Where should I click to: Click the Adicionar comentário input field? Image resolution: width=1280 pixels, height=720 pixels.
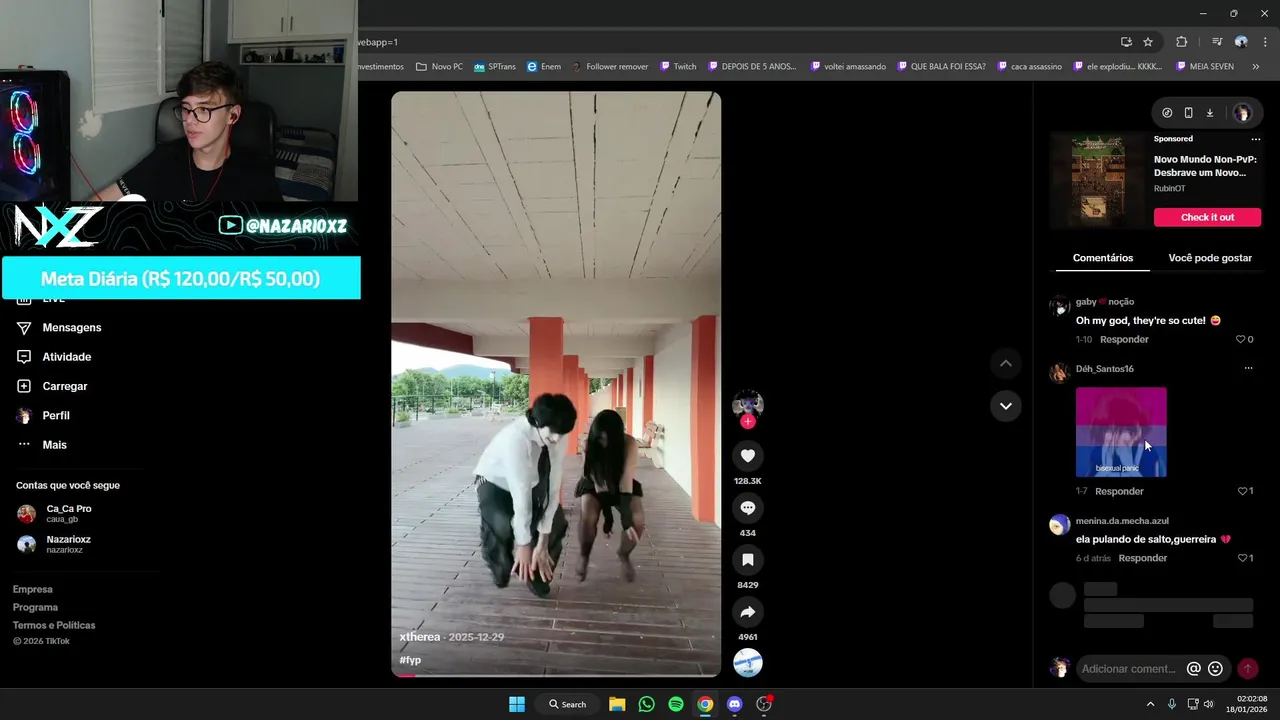[x=1127, y=669]
